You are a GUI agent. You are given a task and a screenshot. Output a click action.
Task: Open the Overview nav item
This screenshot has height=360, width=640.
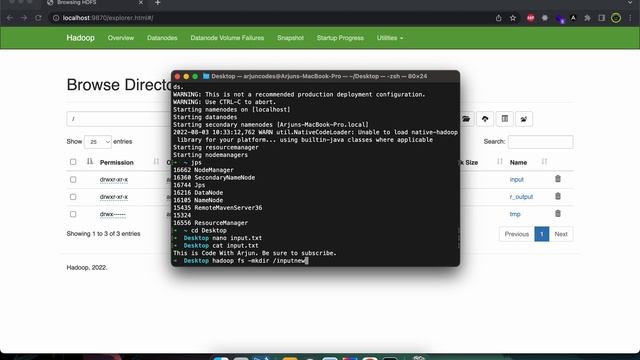pyautogui.click(x=121, y=38)
